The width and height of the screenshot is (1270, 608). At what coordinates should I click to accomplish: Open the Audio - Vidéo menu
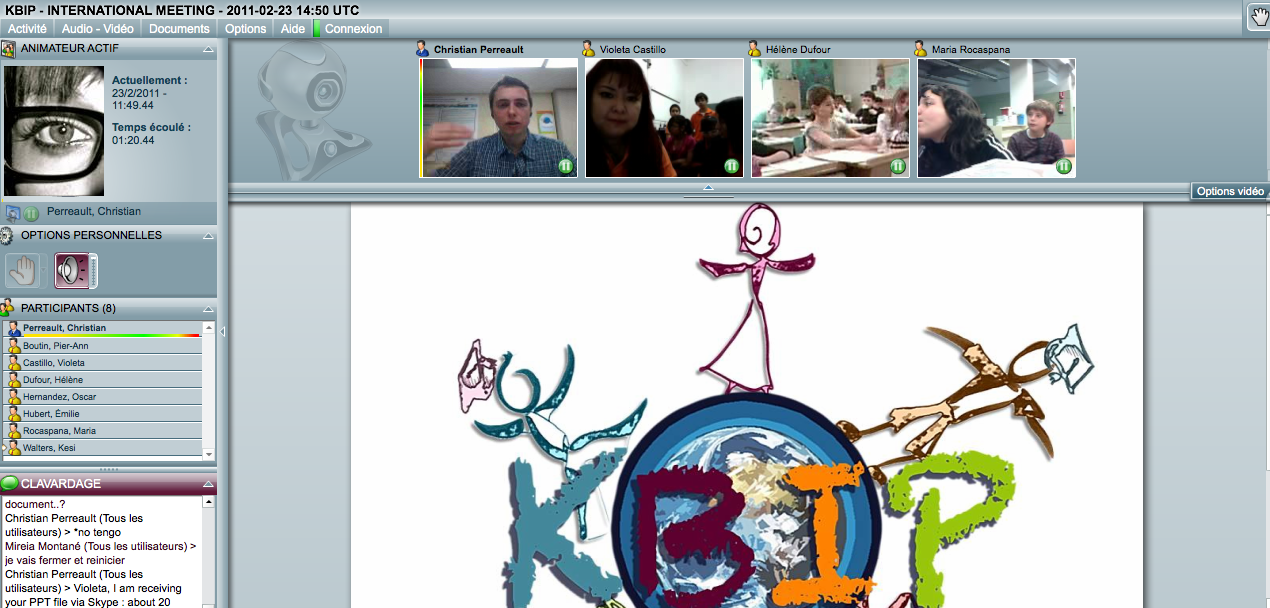pyautogui.click(x=97, y=29)
